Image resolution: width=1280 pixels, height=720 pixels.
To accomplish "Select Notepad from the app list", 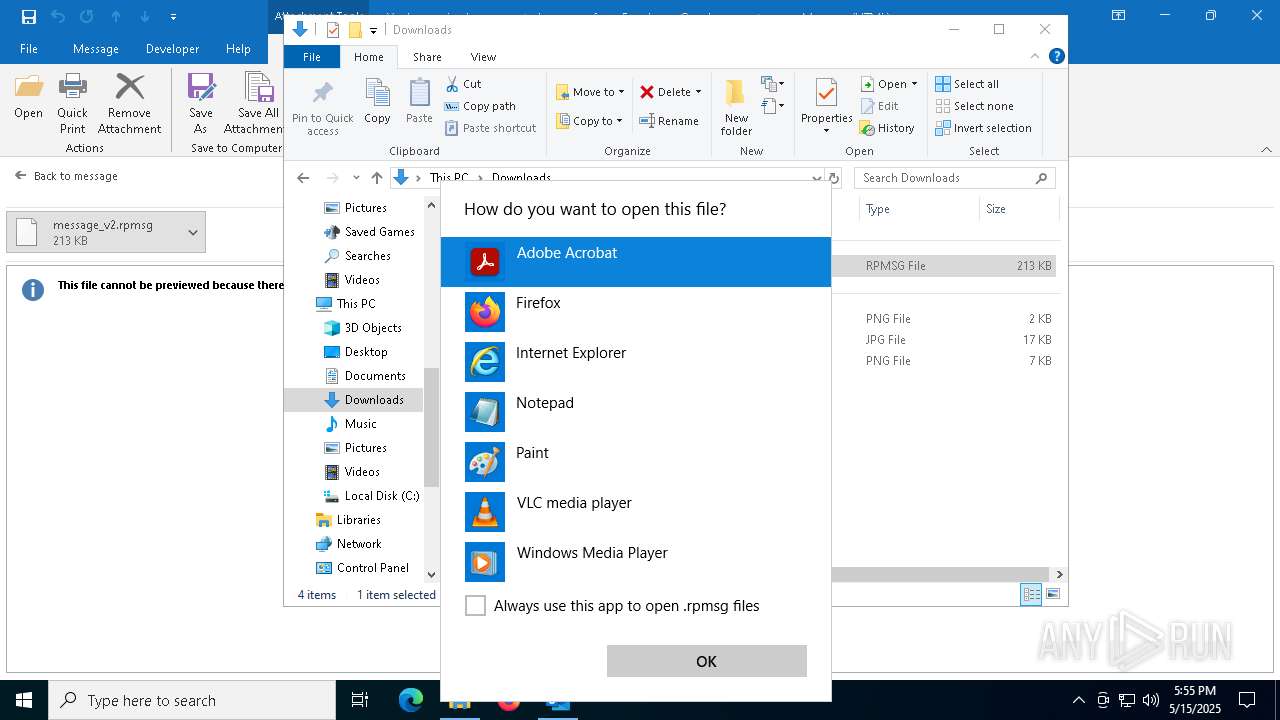I will pyautogui.click(x=635, y=412).
